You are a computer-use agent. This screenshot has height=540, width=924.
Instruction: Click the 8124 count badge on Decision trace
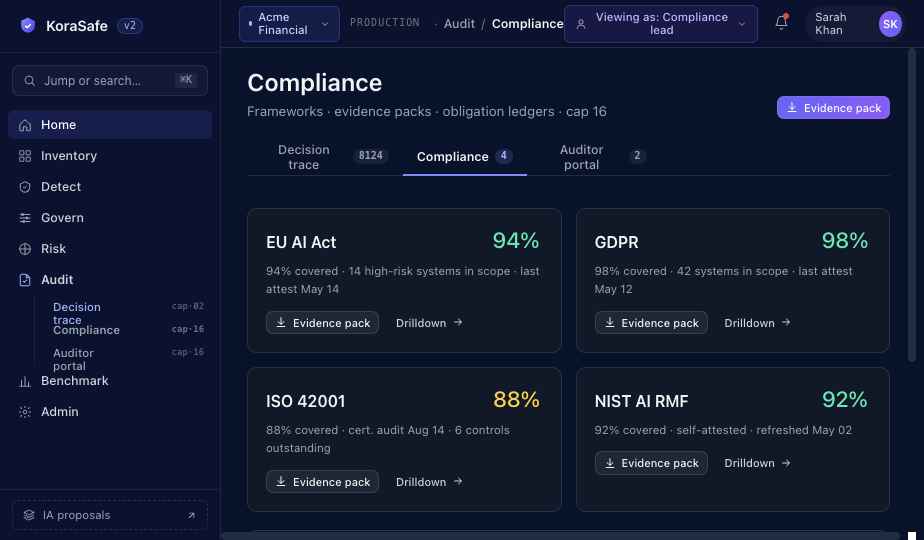[371, 156]
